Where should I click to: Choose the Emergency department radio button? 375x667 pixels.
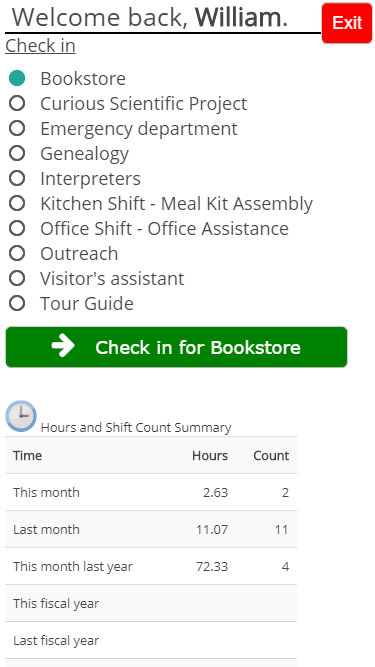17,128
